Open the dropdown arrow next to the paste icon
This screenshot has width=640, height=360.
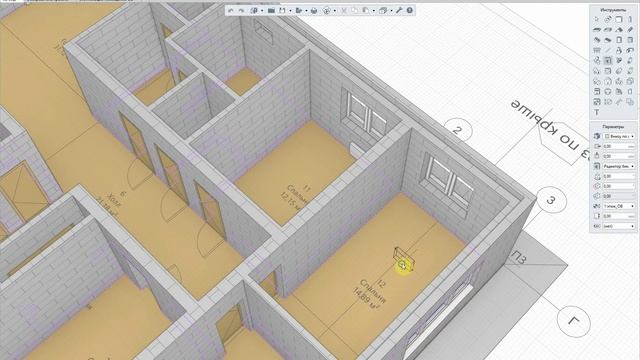[374, 11]
